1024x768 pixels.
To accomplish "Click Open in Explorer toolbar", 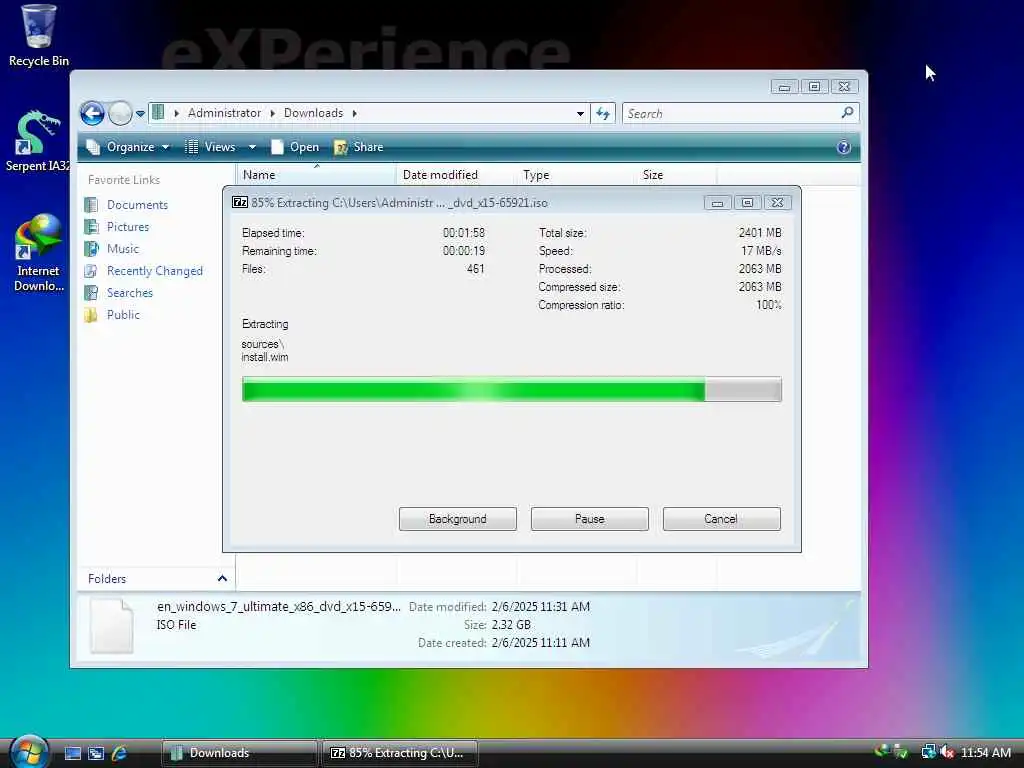I will (295, 147).
